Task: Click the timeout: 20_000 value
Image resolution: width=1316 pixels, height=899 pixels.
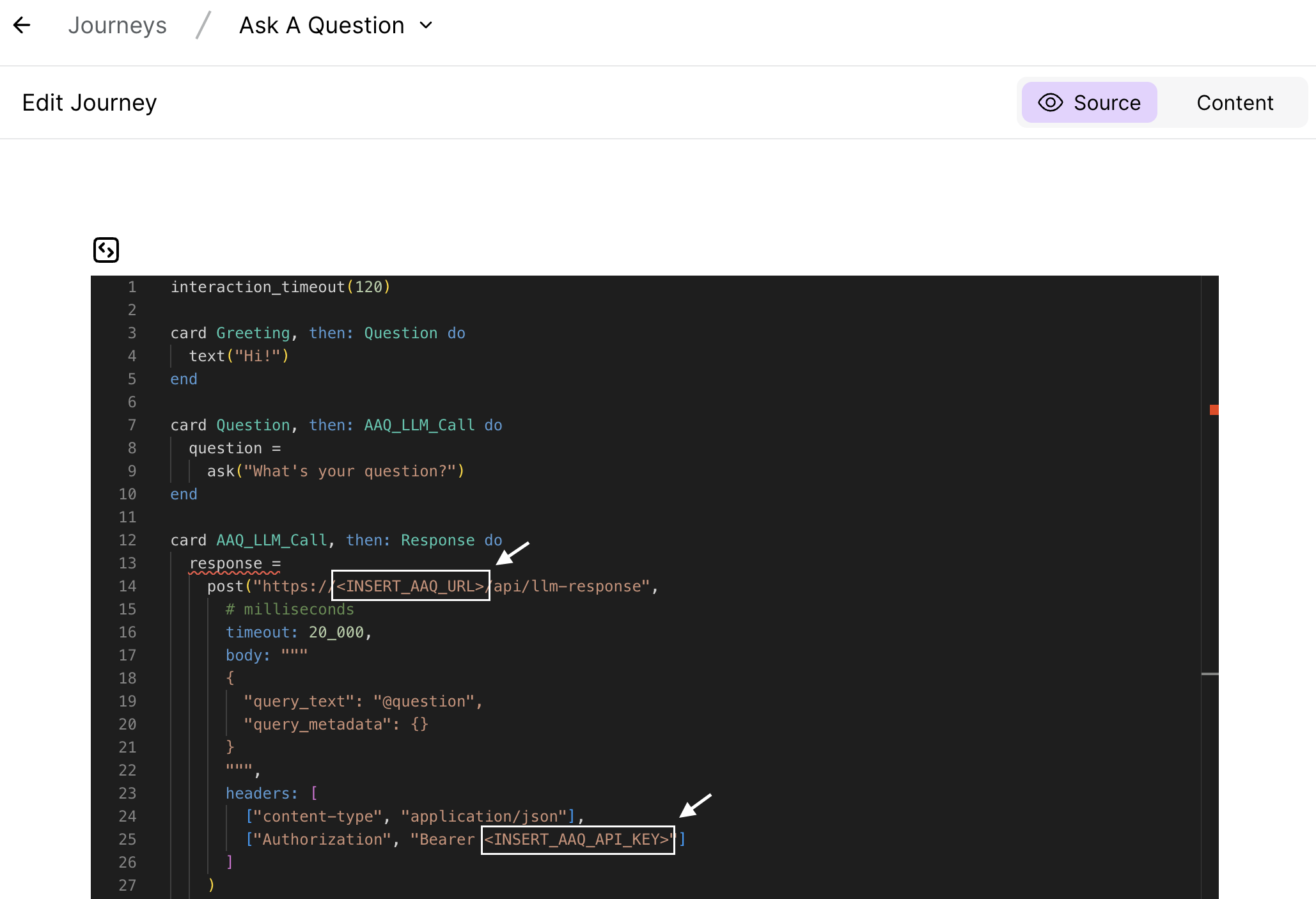Action: (x=336, y=632)
